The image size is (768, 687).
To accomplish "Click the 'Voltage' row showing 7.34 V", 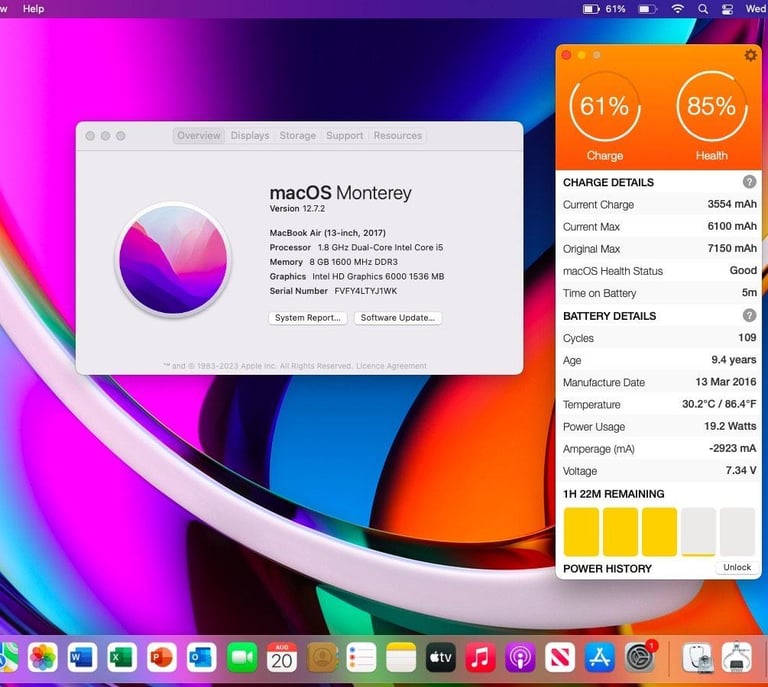I will pos(659,471).
